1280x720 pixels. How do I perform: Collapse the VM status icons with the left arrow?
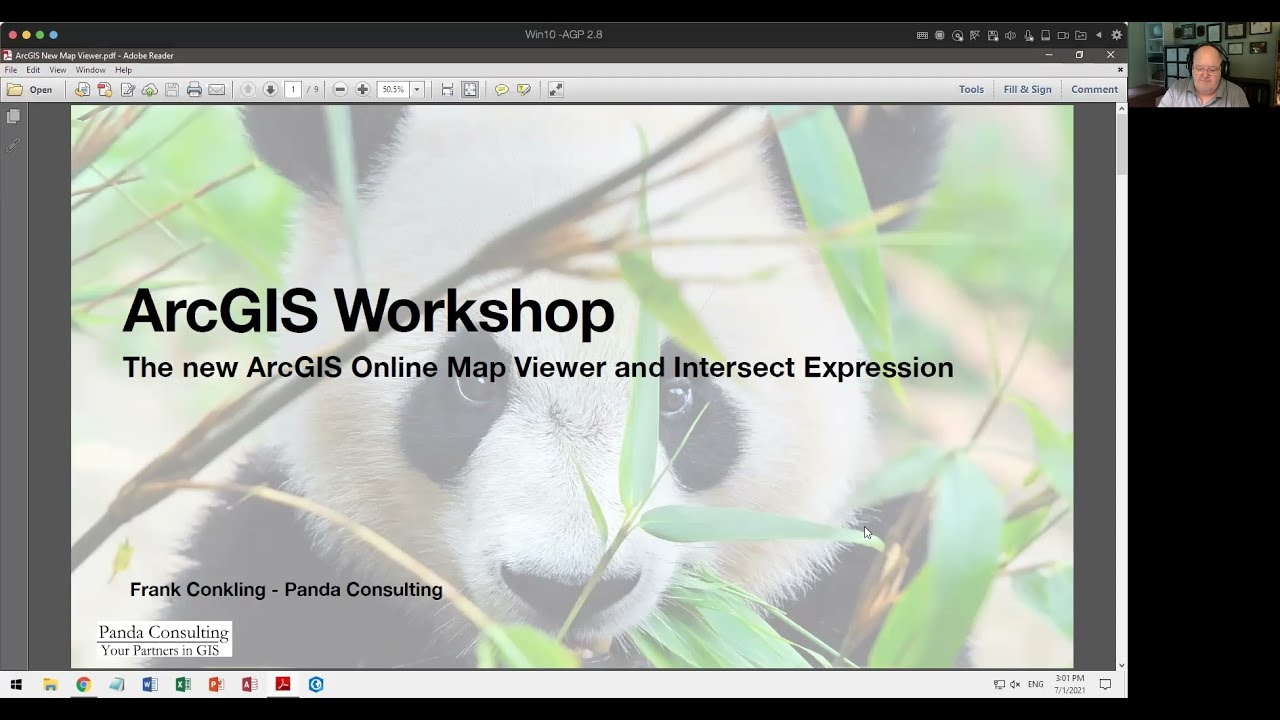[x=1099, y=35]
